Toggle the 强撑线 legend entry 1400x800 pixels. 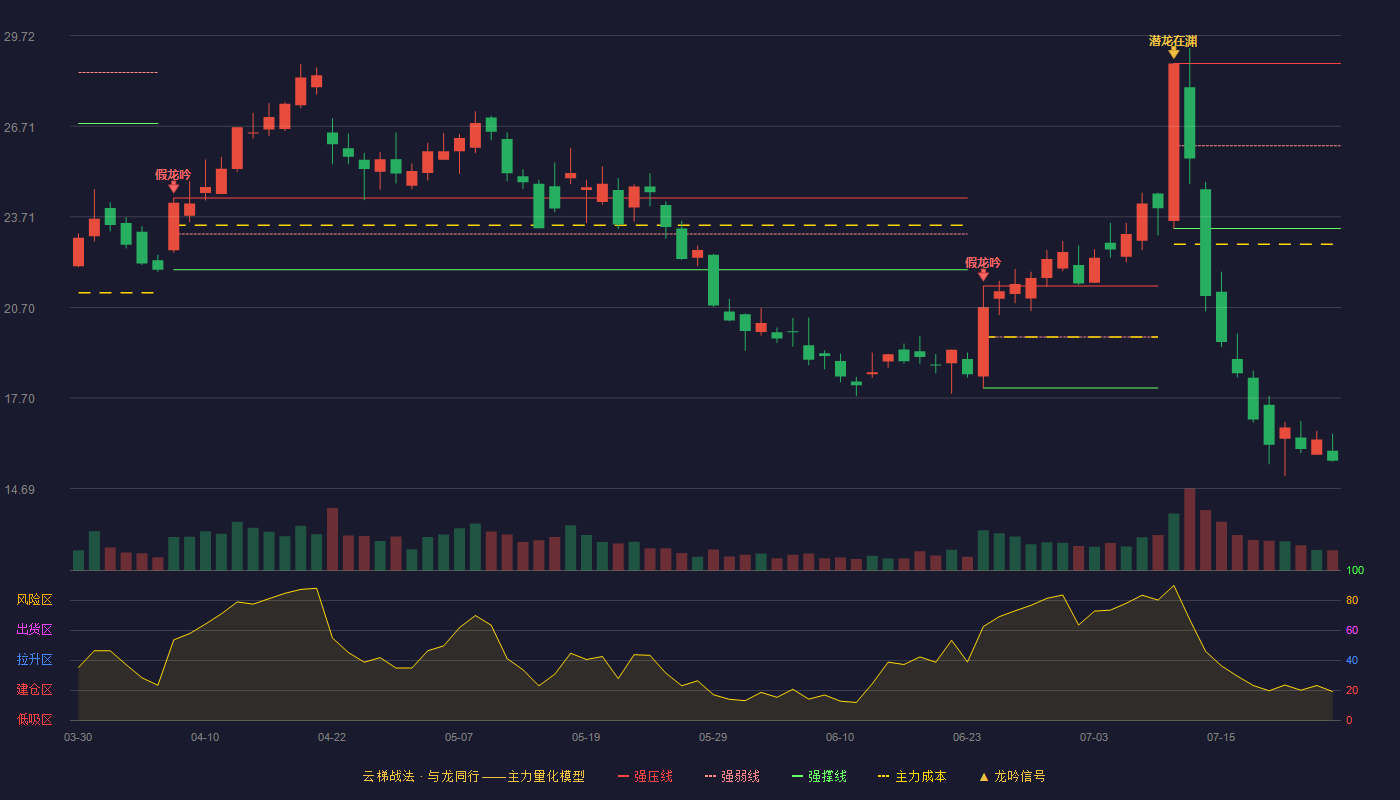point(819,776)
